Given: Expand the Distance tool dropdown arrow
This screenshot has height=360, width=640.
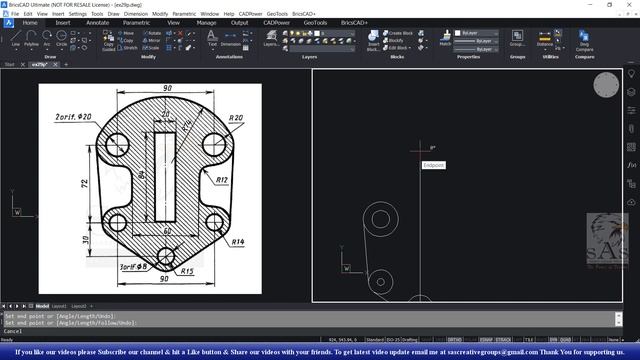Looking at the screenshot, I should 545,50.
